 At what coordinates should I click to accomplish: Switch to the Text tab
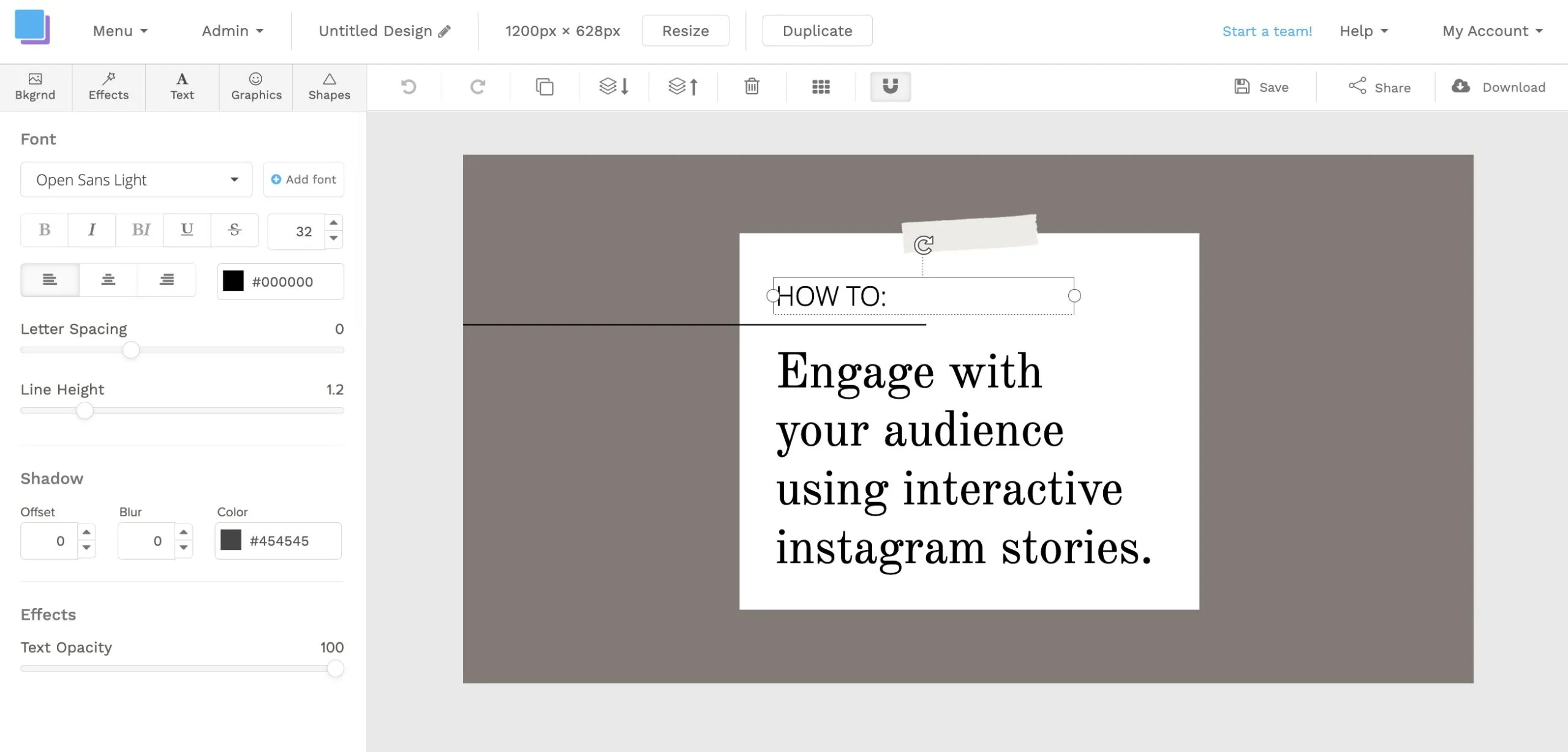tap(182, 87)
